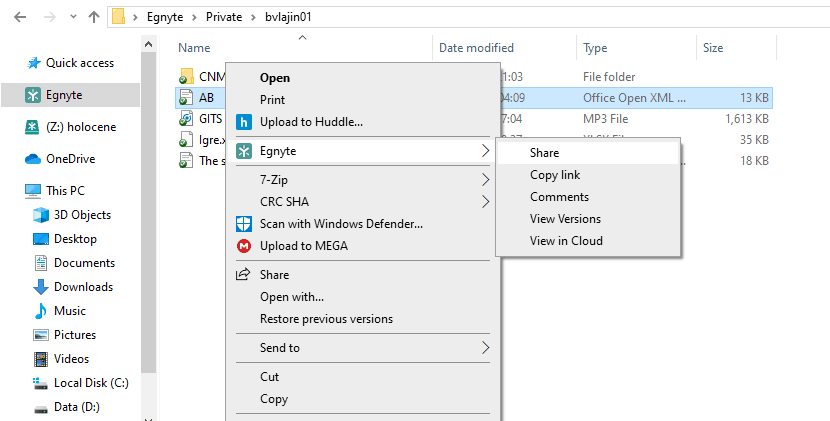Click the red MEGA icon in menu
The width and height of the screenshot is (830, 421).
coord(243,246)
